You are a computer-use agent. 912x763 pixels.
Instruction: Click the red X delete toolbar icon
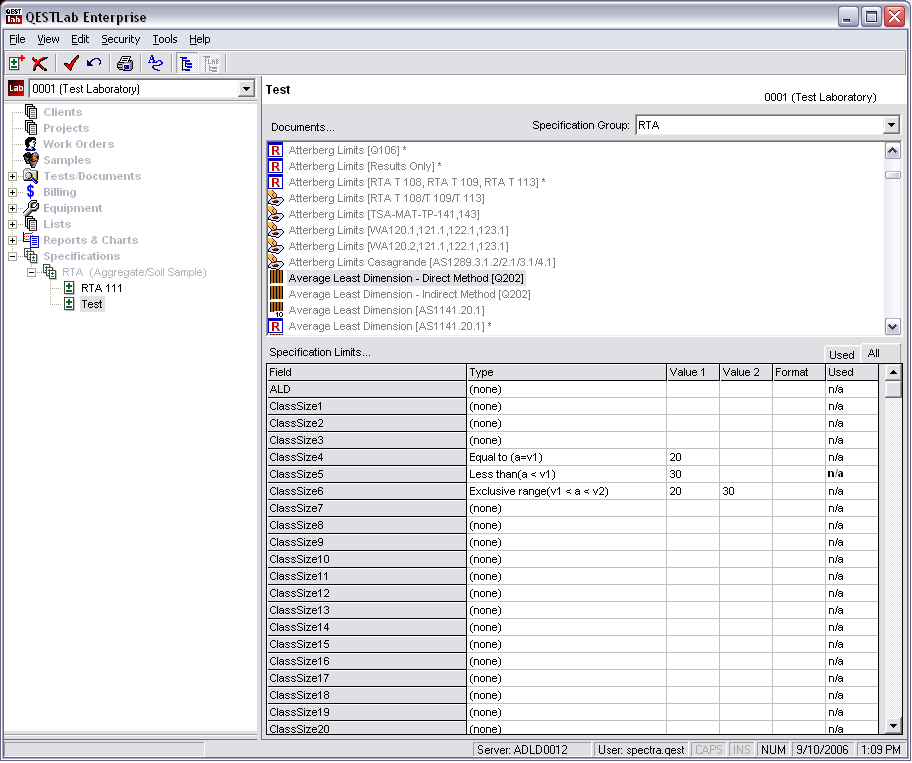(x=40, y=64)
